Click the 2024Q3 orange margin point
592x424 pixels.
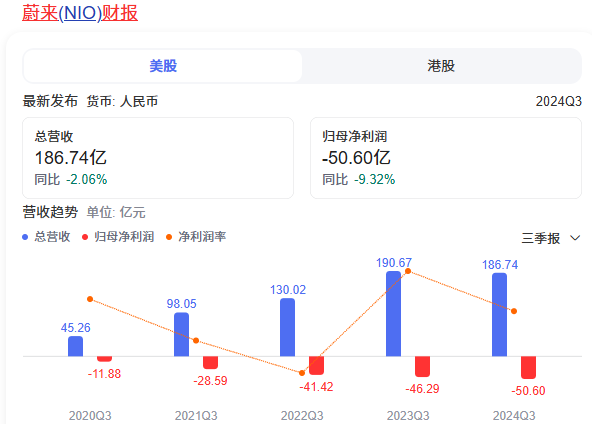pos(514,311)
